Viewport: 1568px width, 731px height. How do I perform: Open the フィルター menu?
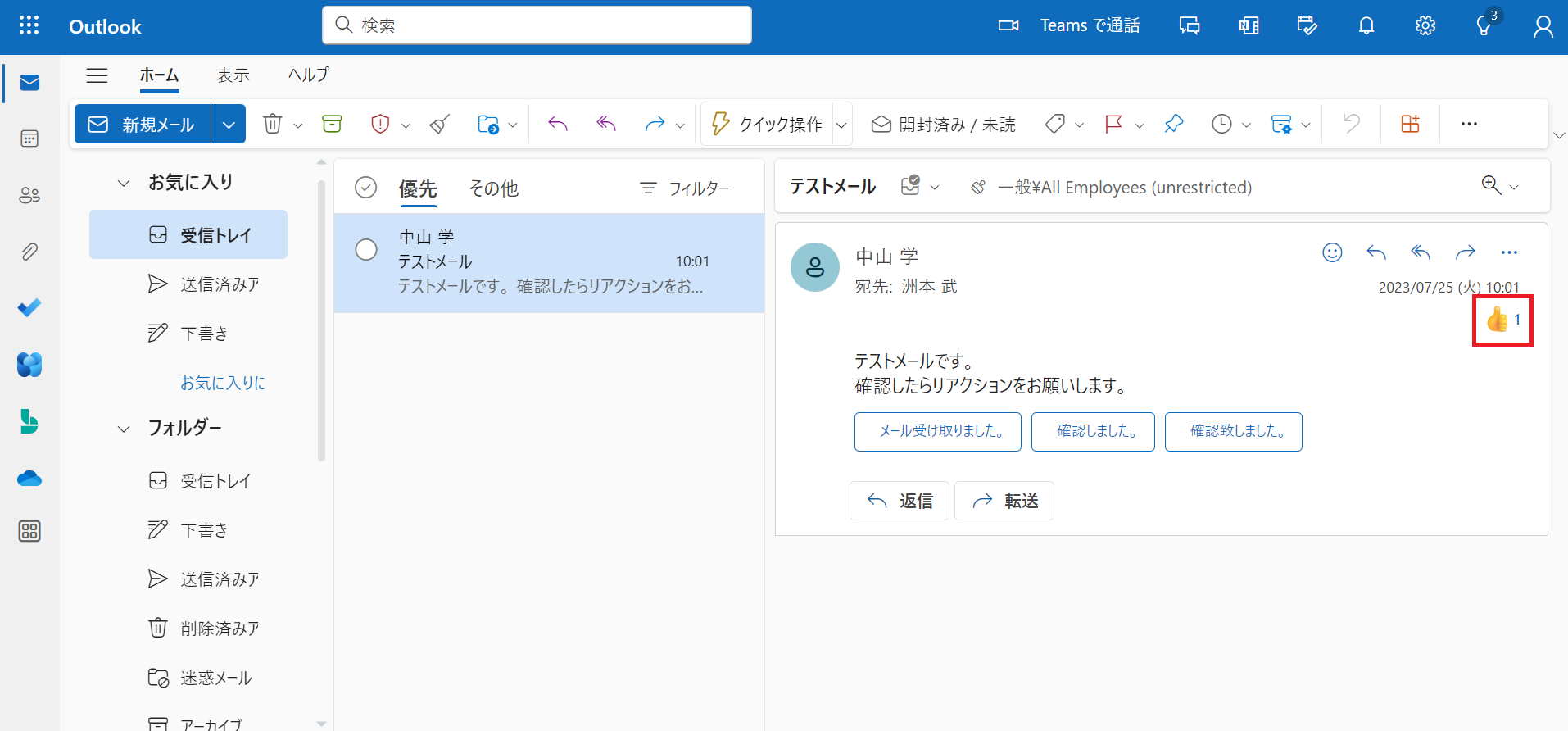pyautogui.click(x=685, y=188)
